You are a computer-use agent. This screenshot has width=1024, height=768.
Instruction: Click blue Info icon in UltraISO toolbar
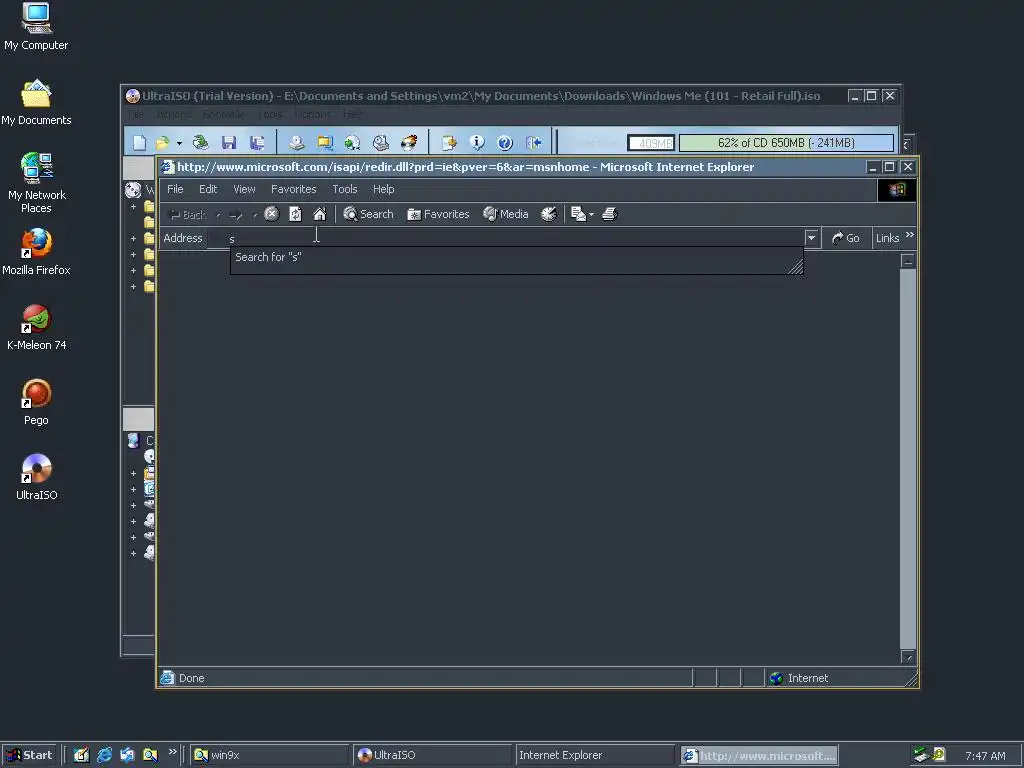pos(477,142)
